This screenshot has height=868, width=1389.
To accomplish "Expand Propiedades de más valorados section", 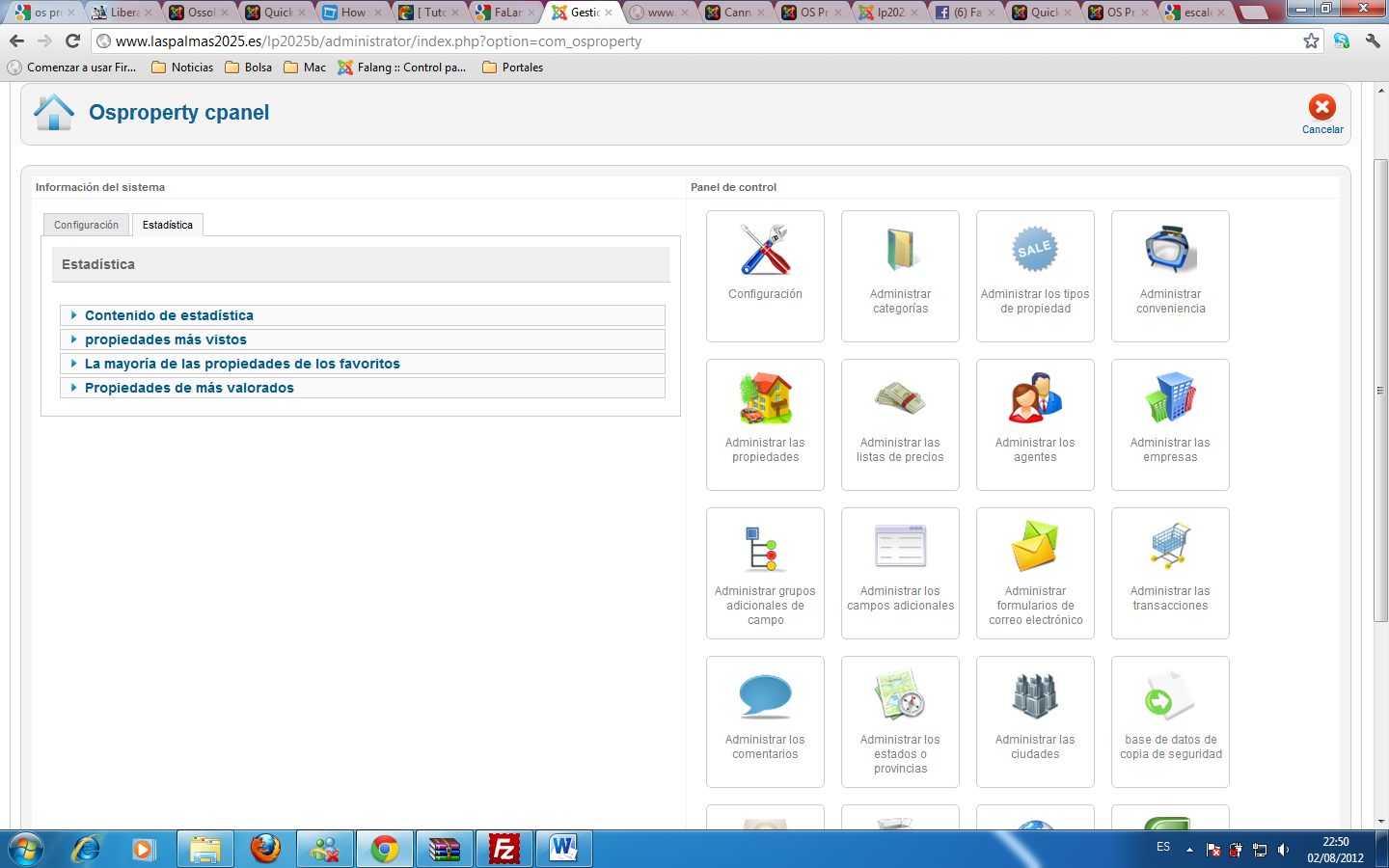I will click(x=189, y=388).
